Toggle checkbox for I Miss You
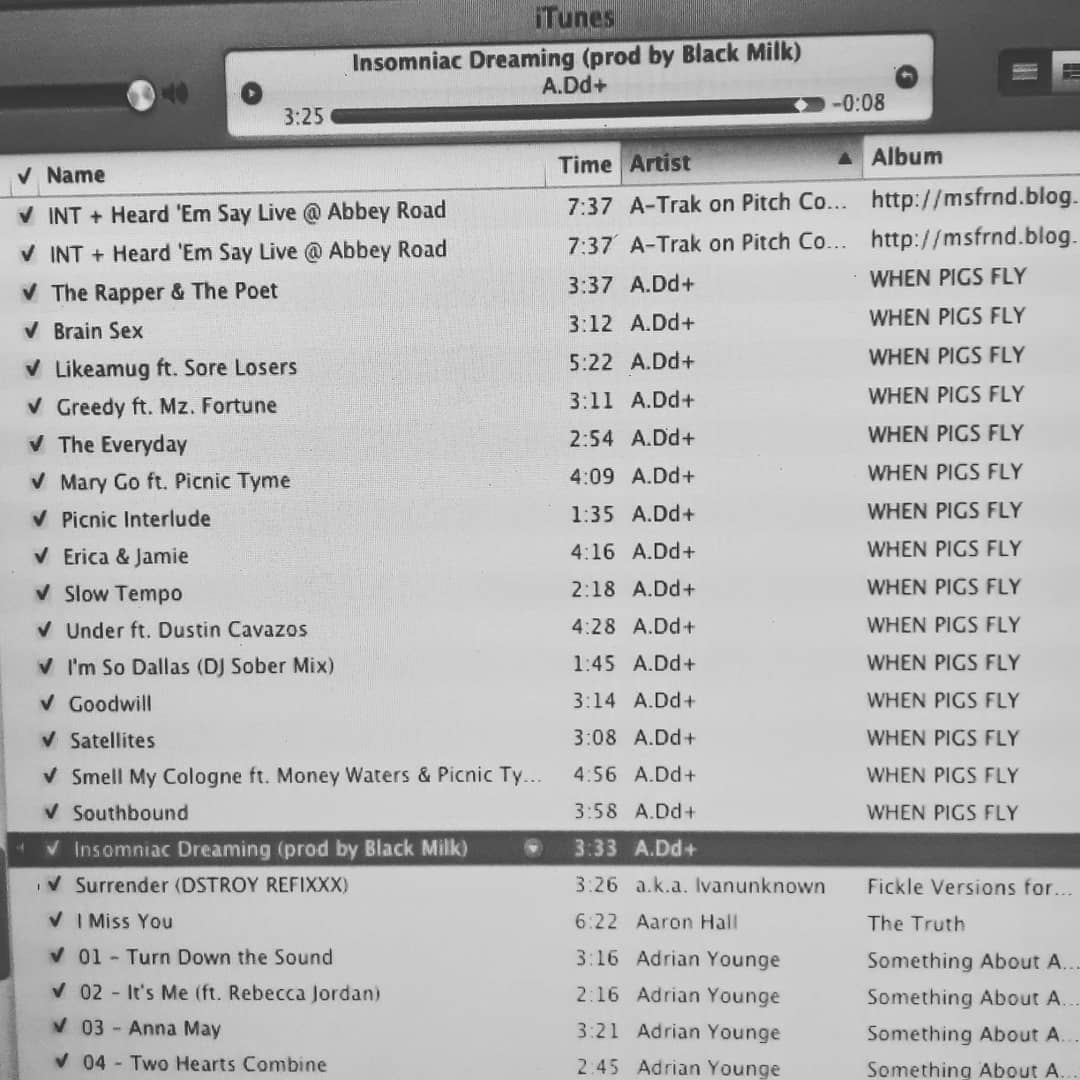1080x1080 pixels. point(57,921)
